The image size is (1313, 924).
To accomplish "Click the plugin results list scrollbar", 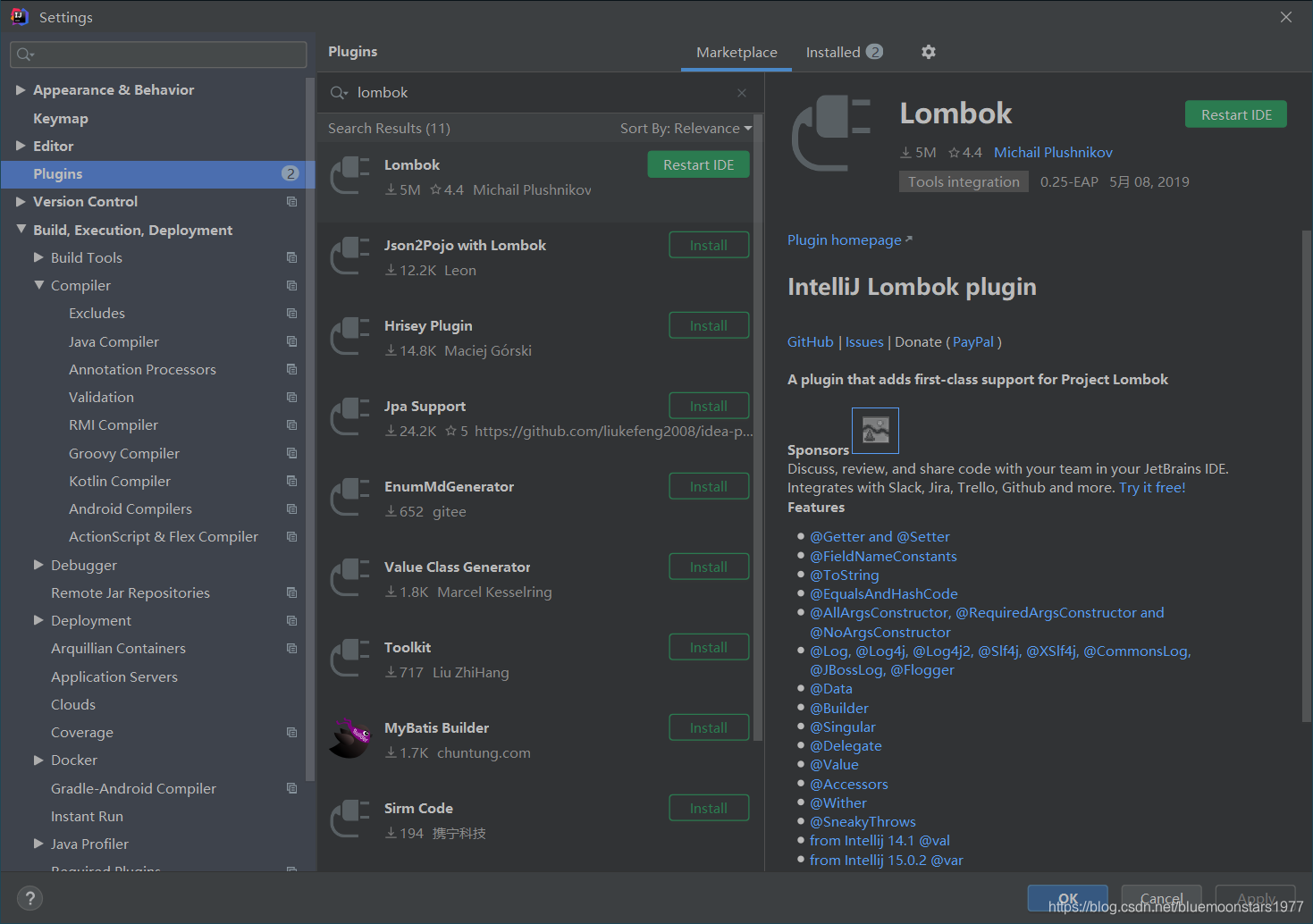I will coord(758,428).
